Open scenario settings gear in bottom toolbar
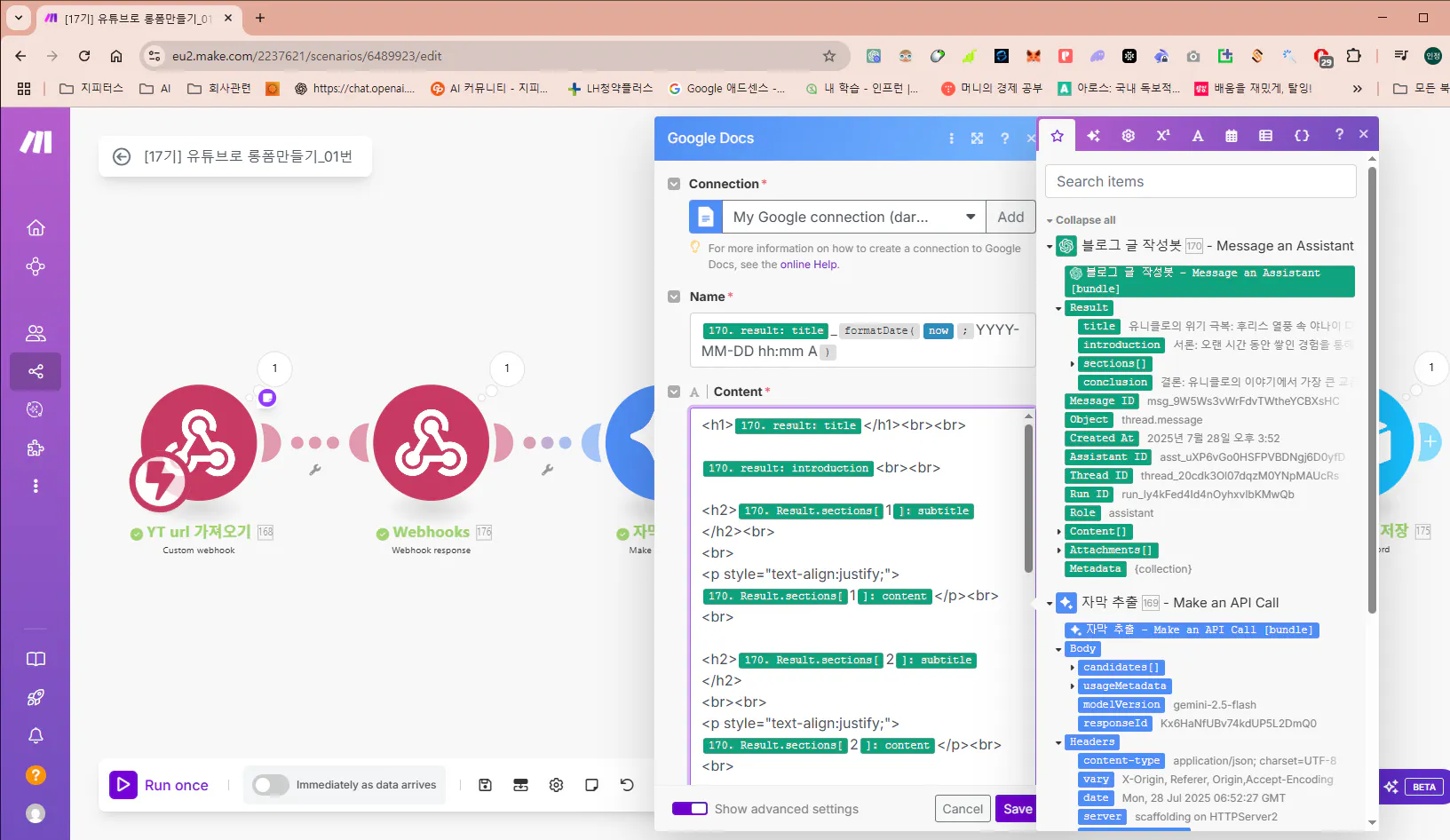This screenshot has height=840, width=1450. pos(556,785)
